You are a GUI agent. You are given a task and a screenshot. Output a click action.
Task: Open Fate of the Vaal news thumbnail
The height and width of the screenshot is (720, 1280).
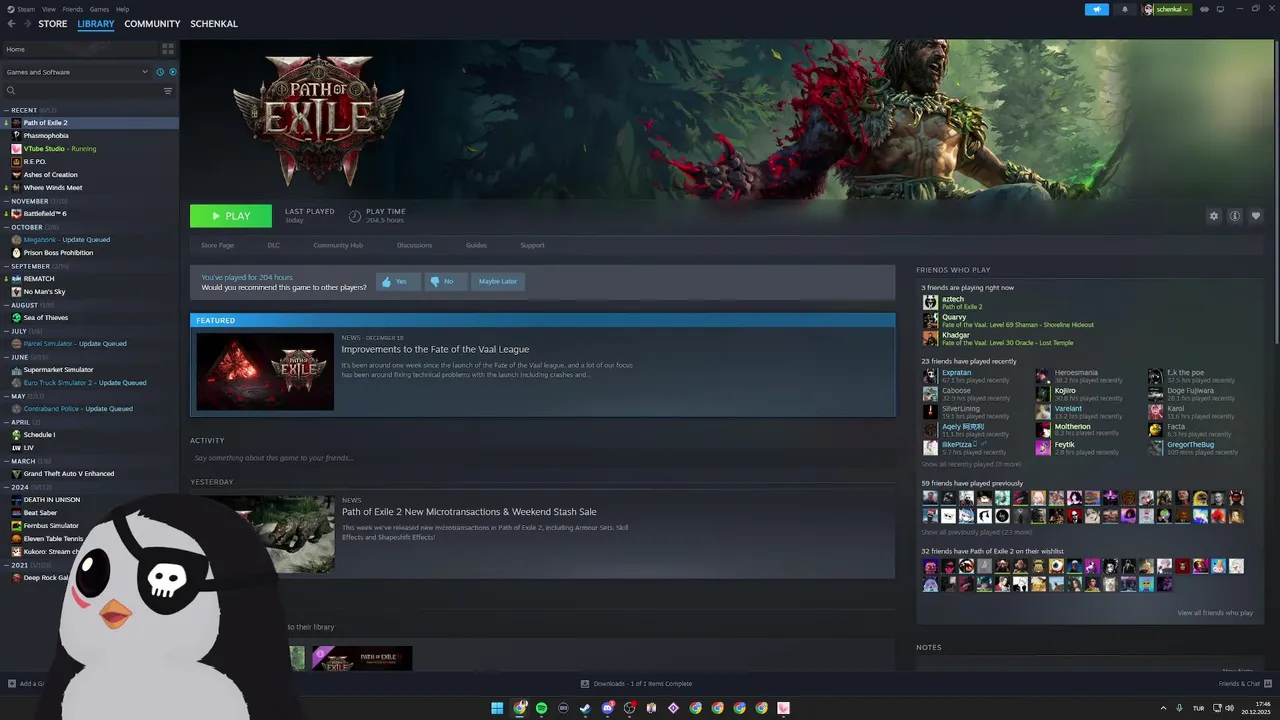[265, 371]
